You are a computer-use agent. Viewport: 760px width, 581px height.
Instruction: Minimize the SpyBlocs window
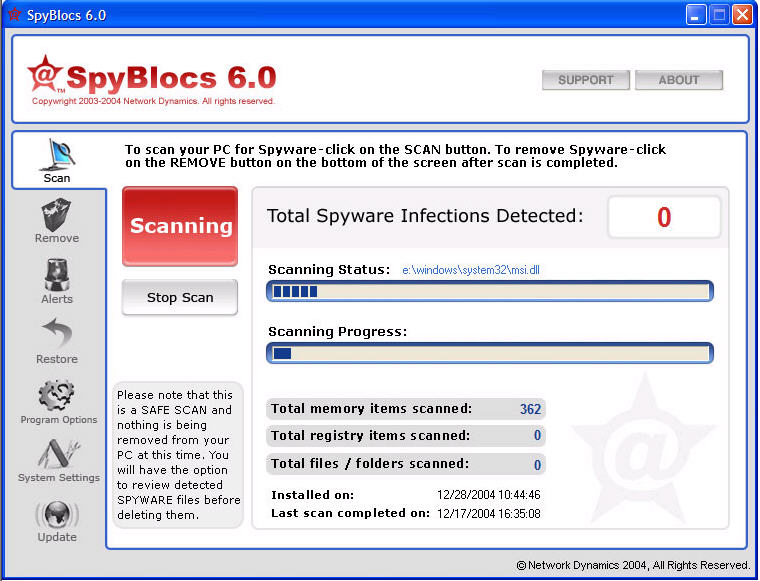695,15
